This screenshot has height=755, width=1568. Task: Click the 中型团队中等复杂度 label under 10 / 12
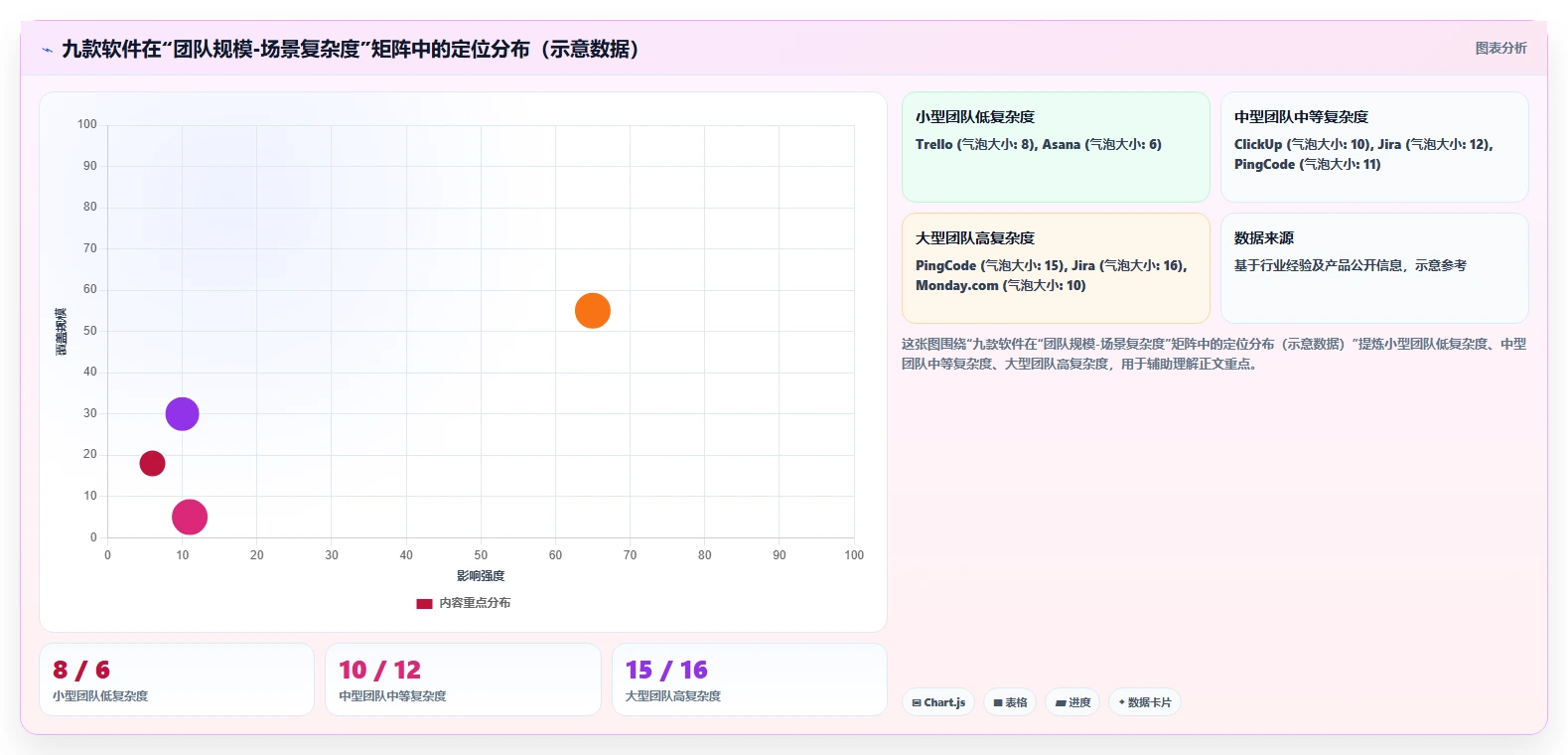tap(392, 696)
